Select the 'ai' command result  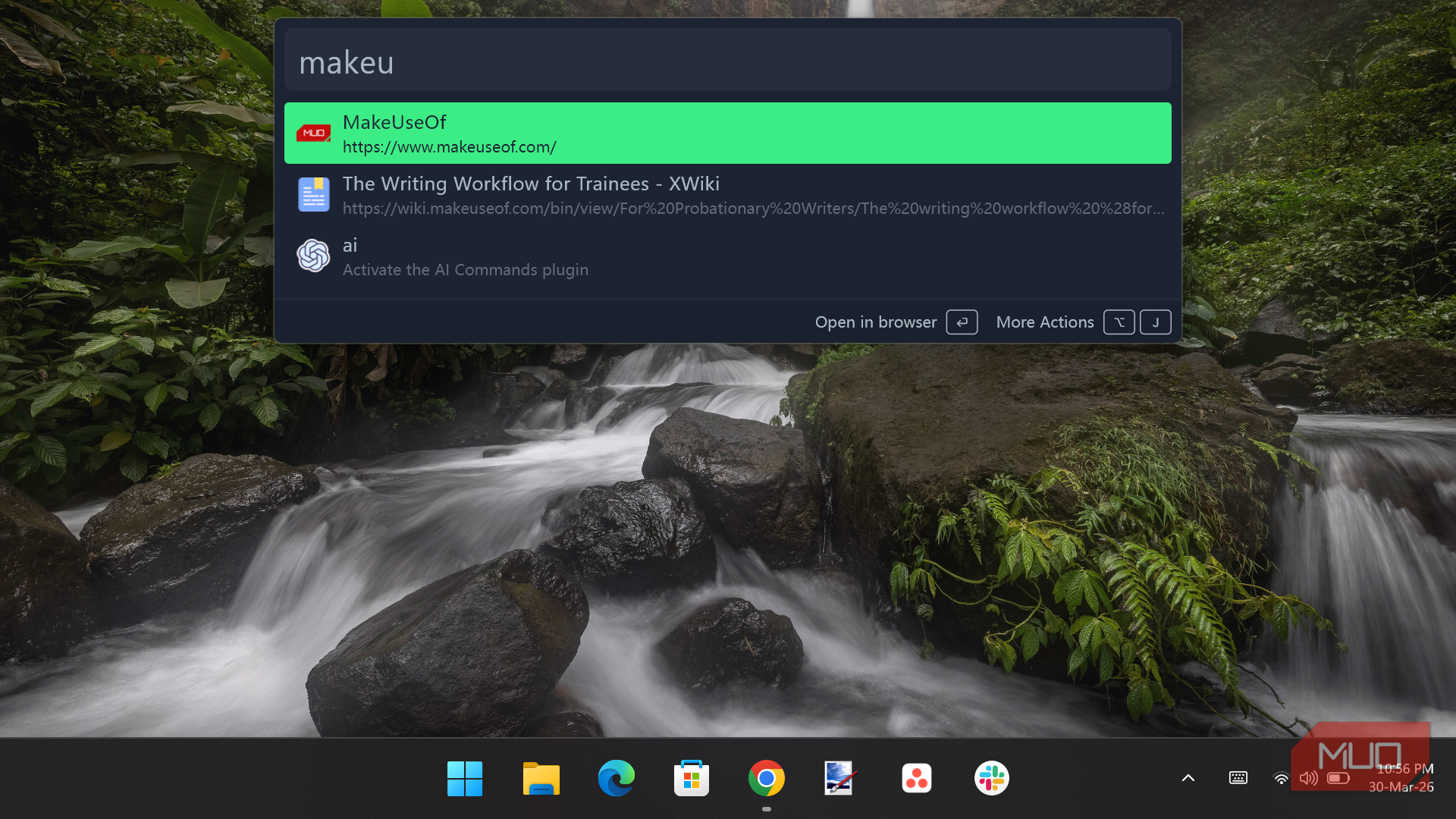pos(727,256)
